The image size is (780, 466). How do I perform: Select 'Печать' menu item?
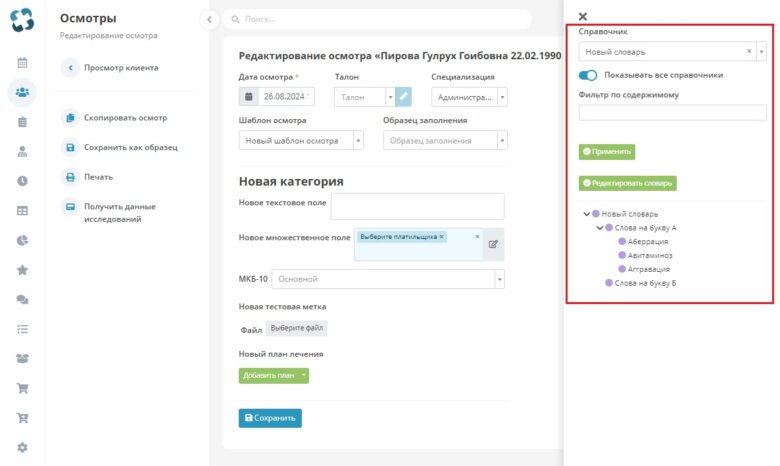click(98, 177)
